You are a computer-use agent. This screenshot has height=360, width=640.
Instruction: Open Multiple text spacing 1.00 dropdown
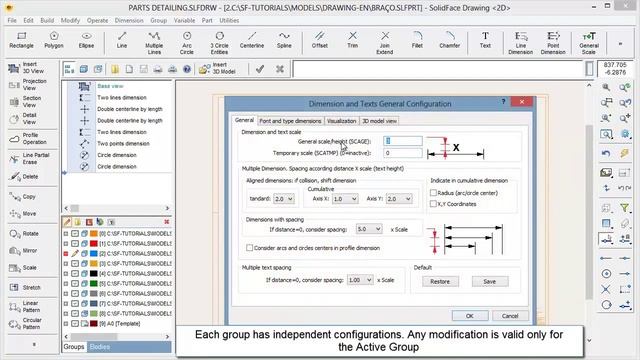[360, 280]
